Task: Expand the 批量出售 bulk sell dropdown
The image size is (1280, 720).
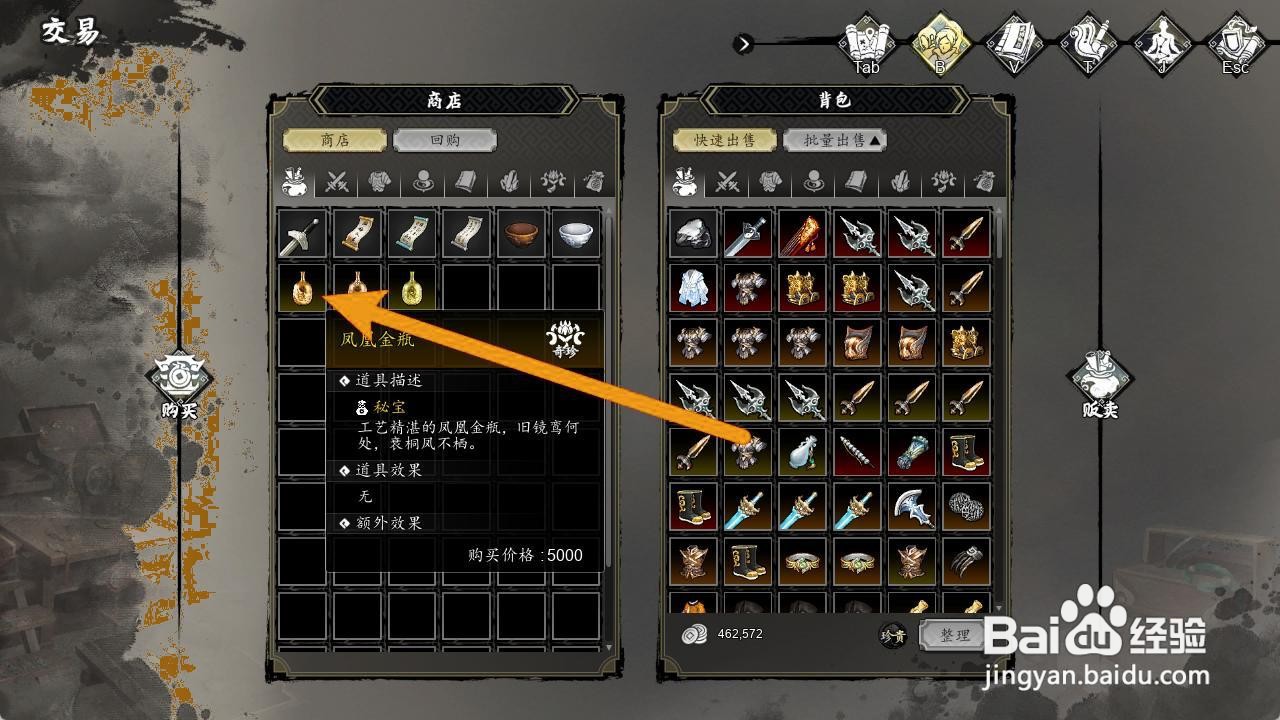Action: tap(834, 140)
